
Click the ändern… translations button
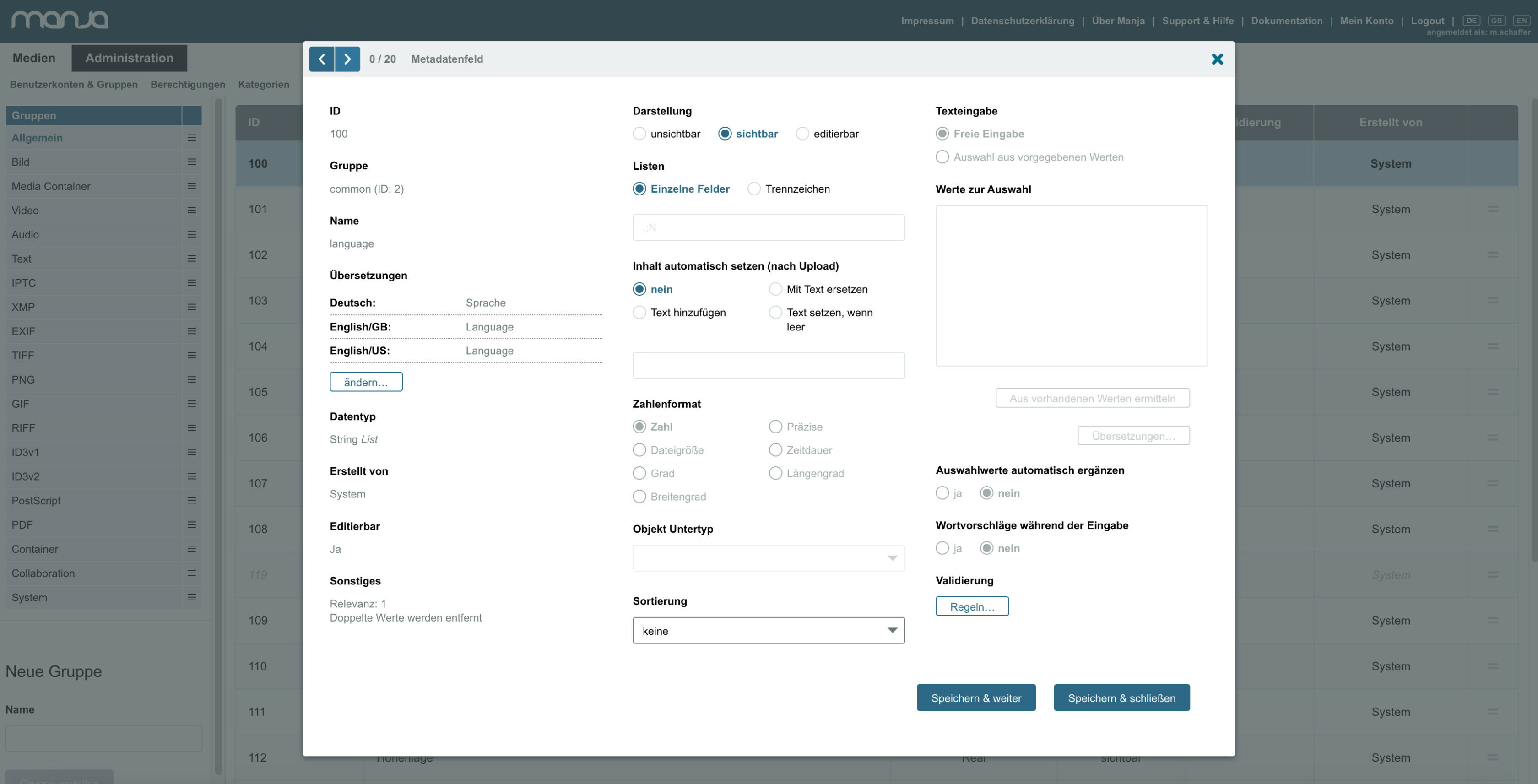pos(366,382)
